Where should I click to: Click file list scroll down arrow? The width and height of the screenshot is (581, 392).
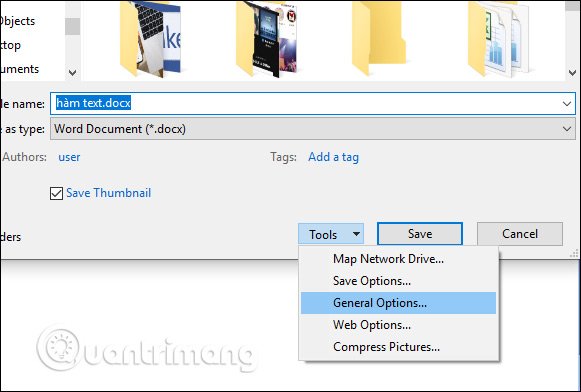572,73
